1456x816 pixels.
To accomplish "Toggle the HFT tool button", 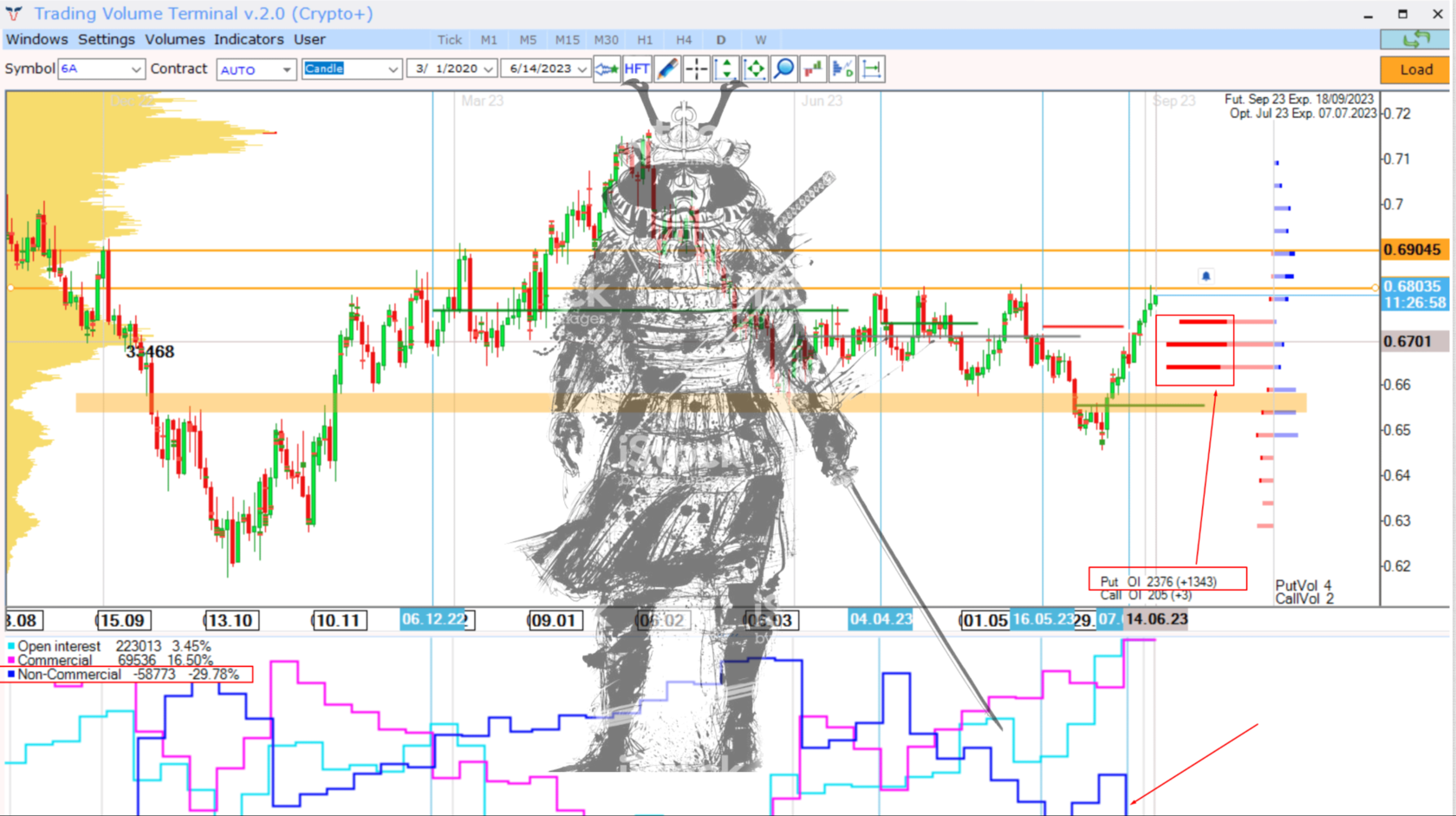I will [637, 69].
